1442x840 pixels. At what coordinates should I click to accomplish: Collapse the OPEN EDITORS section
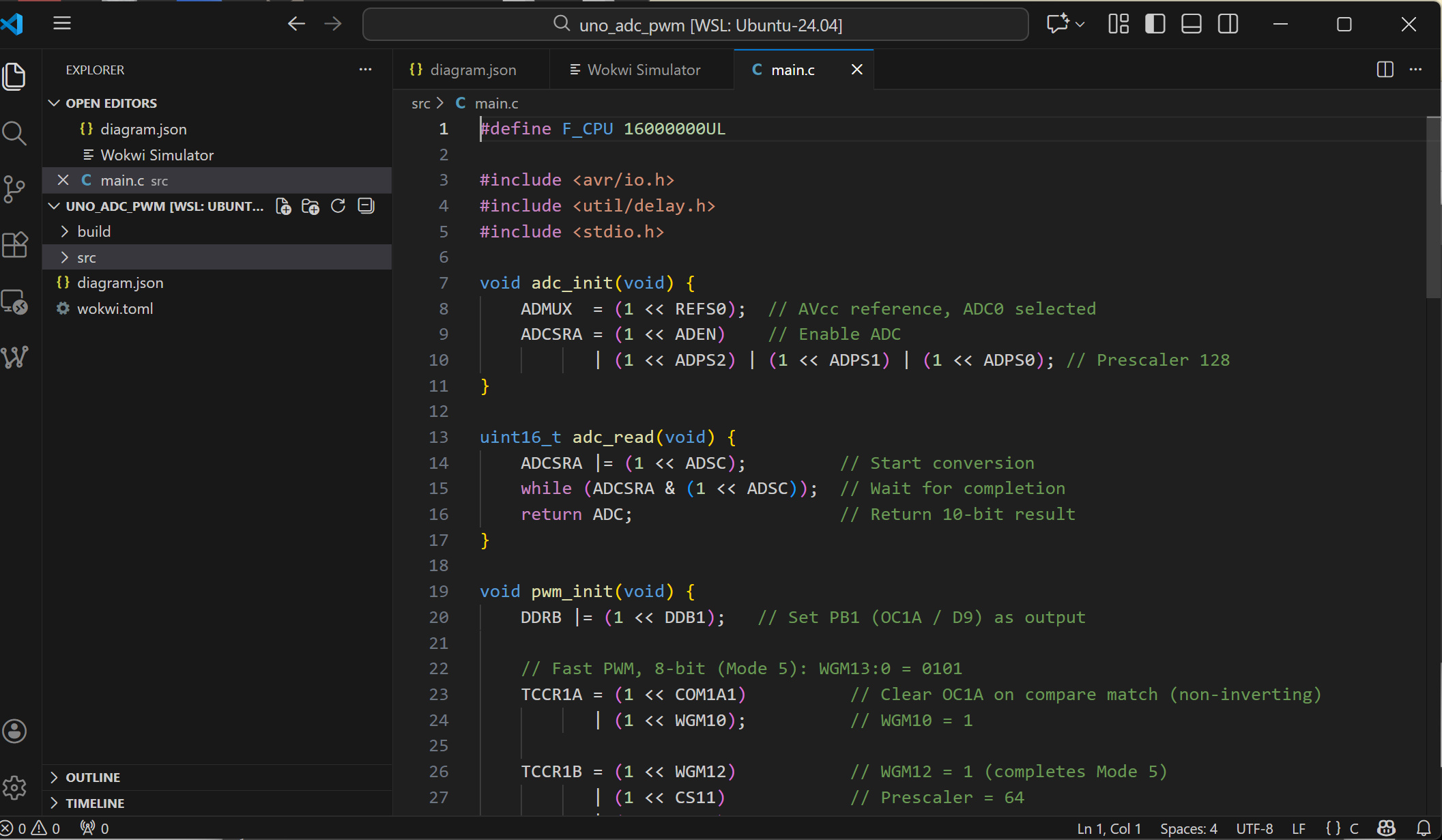click(x=111, y=103)
